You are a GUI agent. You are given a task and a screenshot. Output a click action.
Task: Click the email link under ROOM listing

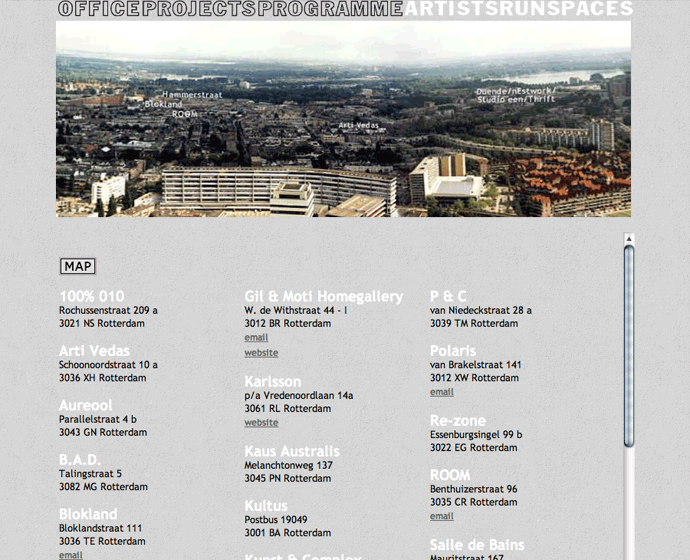pos(441,516)
